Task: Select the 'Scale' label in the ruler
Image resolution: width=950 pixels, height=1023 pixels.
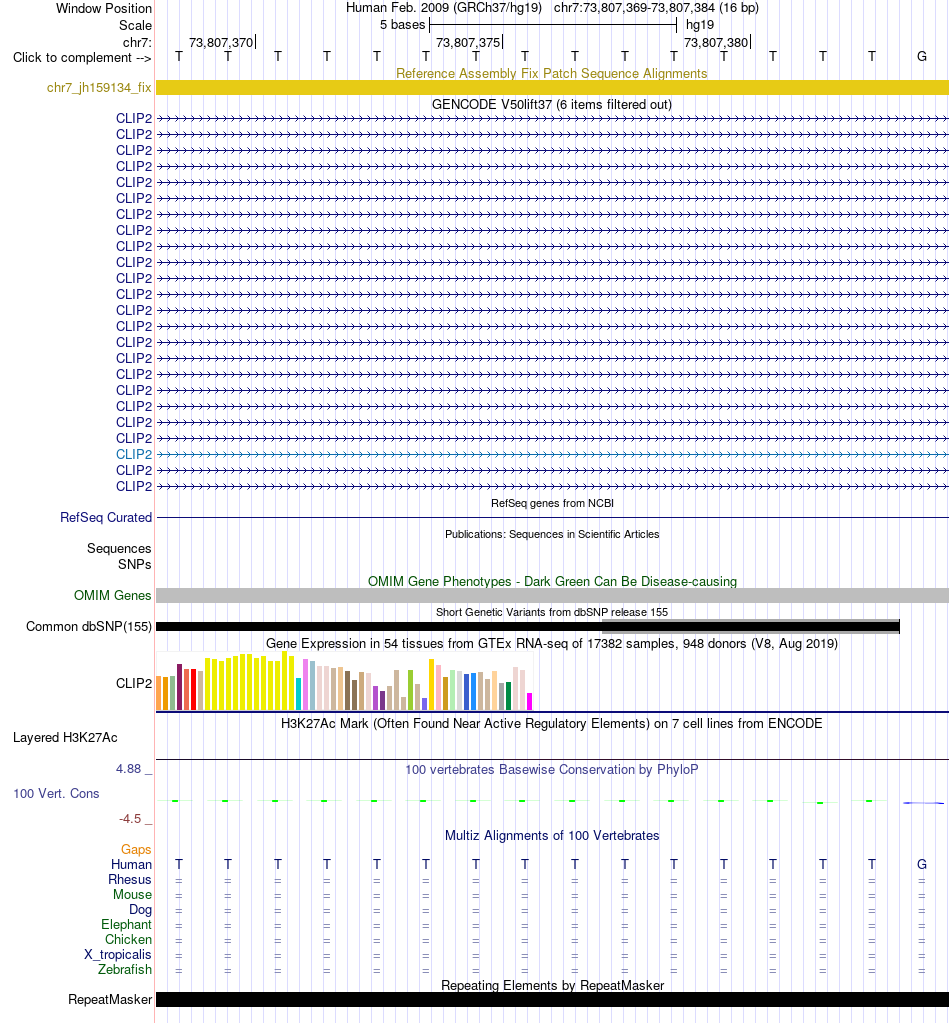Action: 135,25
